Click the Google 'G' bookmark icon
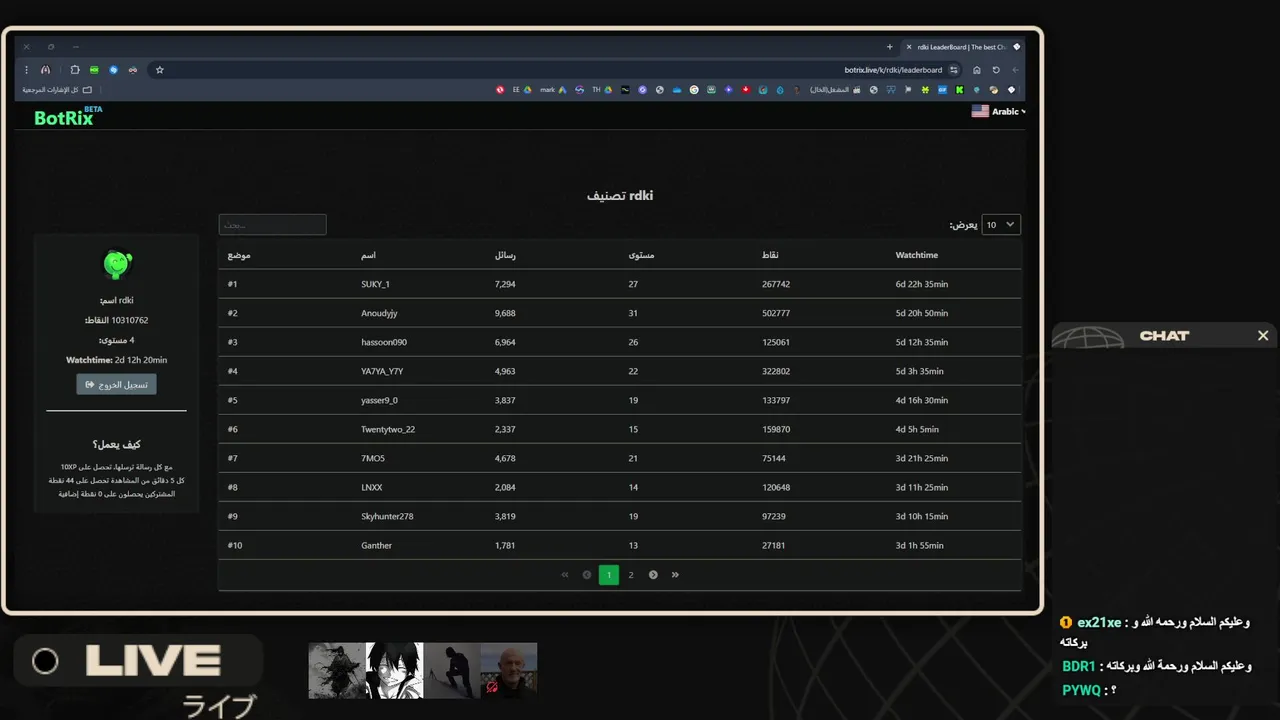1280x720 pixels. (694, 90)
